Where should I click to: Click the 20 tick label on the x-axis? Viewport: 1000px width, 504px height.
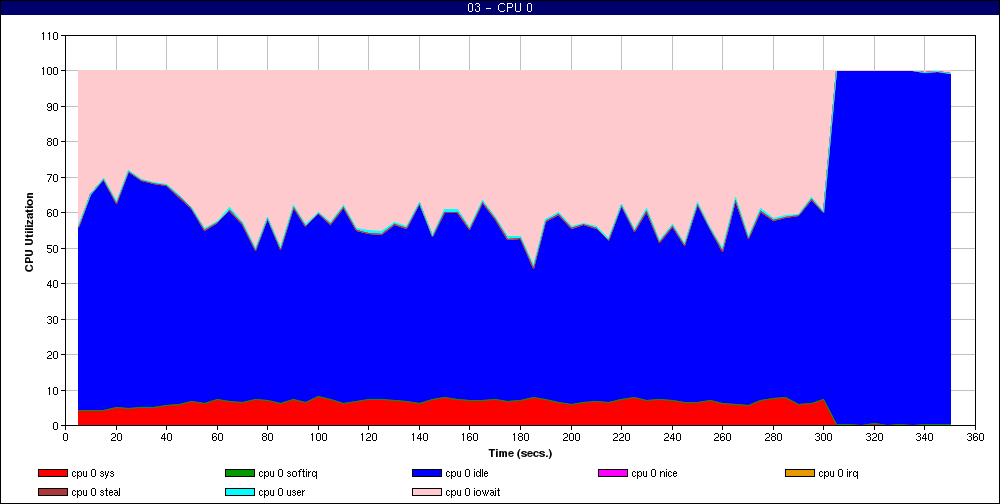[x=116, y=437]
